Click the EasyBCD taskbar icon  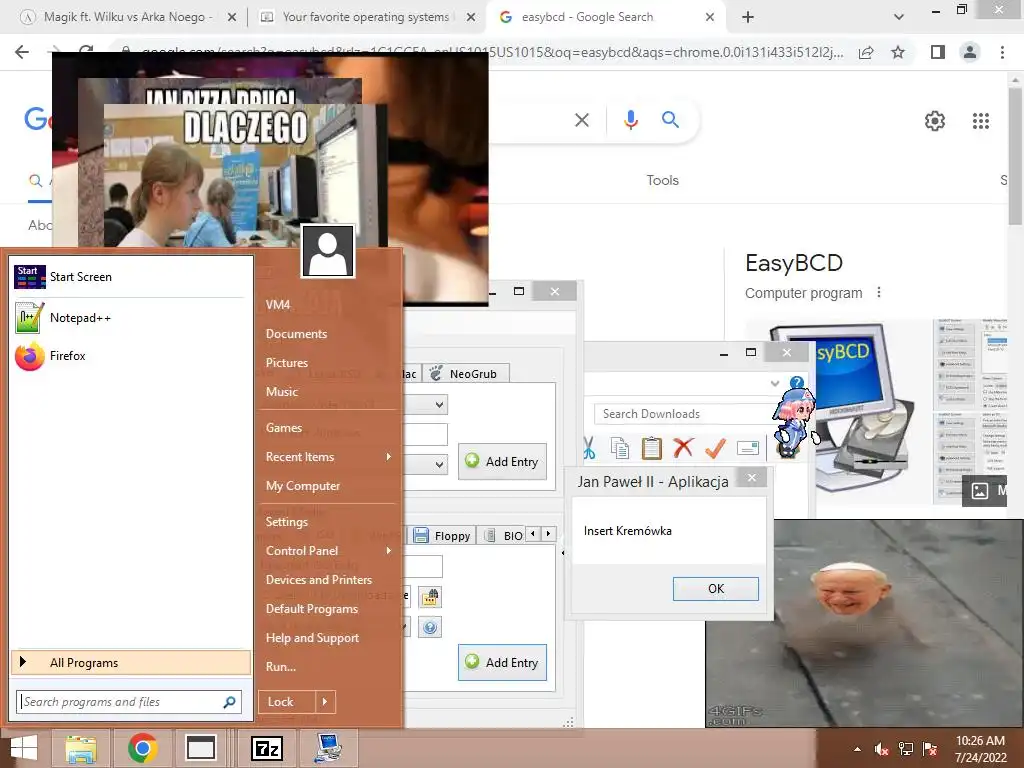pos(328,748)
